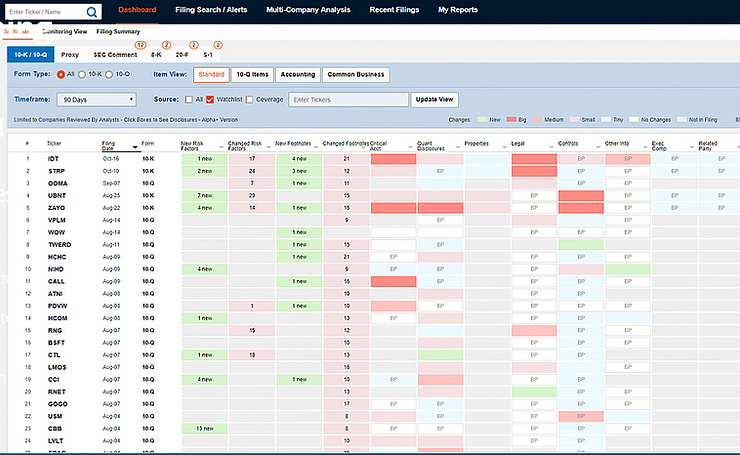The height and width of the screenshot is (455, 740).
Task: Open the Timeframe 90 Days dropdown
Action: [97, 99]
